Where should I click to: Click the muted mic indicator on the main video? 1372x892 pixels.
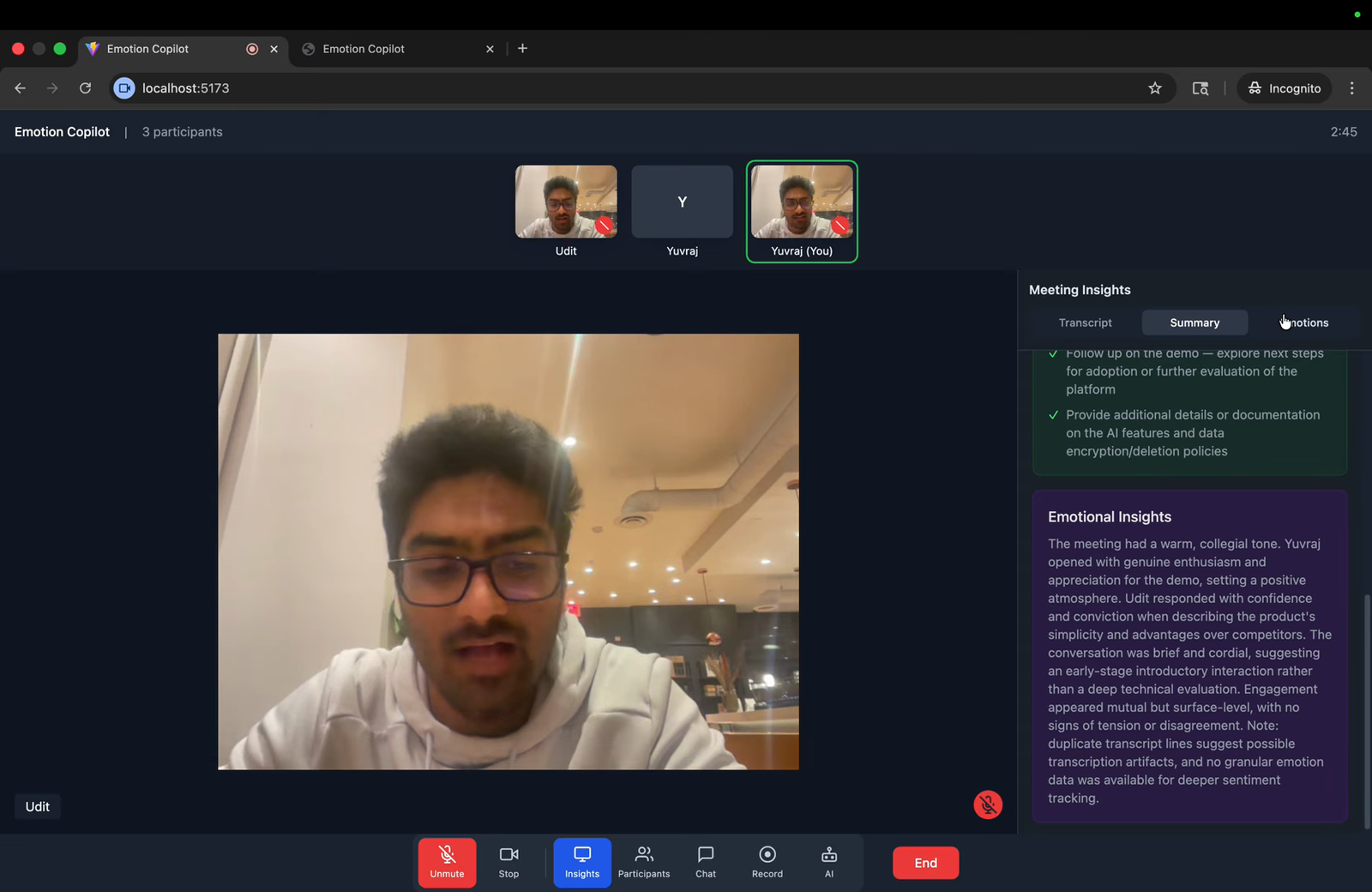[x=988, y=805]
